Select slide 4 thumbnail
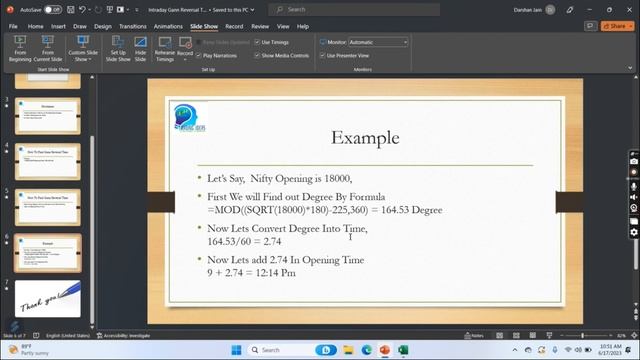 [48, 162]
